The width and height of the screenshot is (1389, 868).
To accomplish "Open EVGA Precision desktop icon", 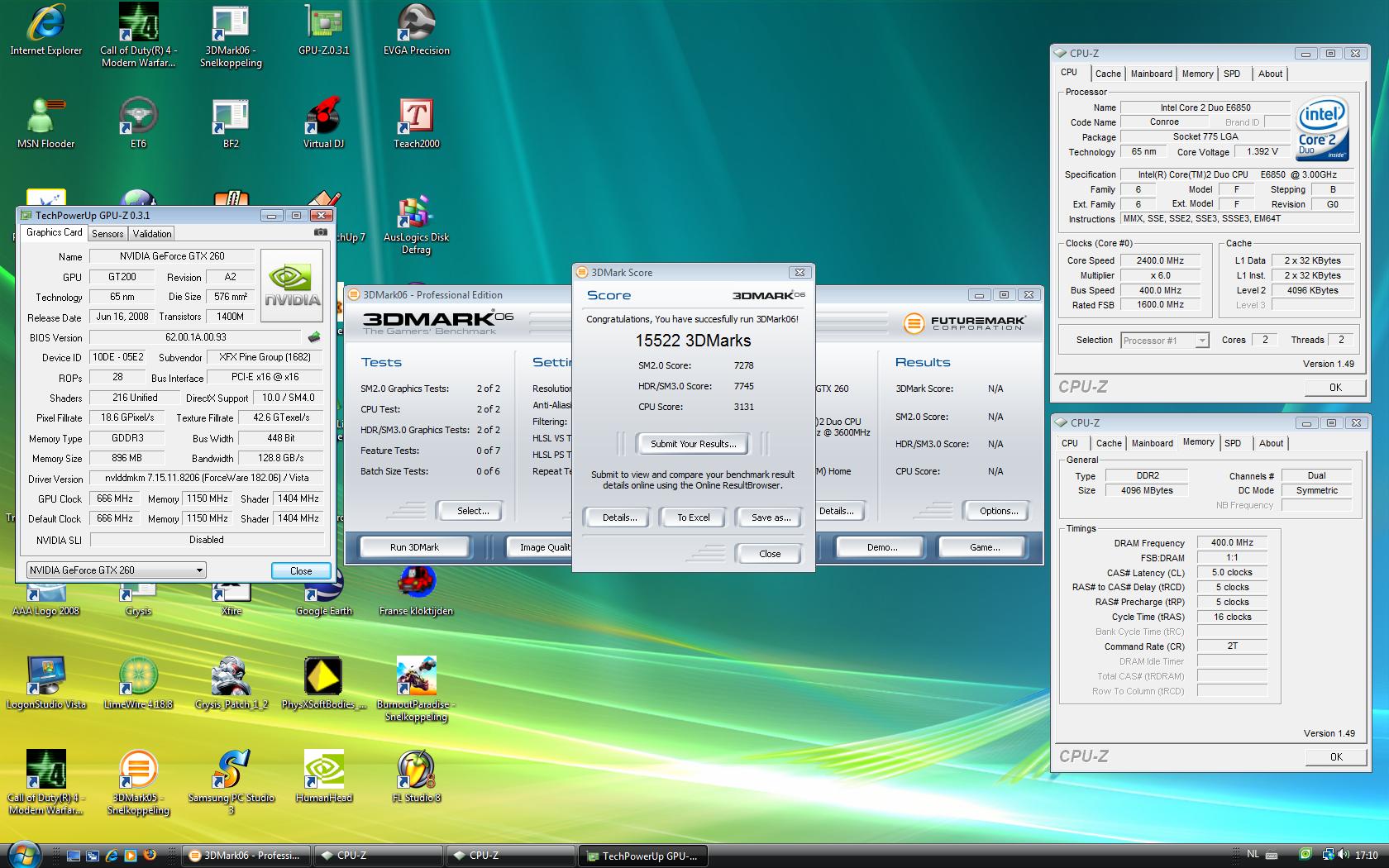I will [x=416, y=30].
